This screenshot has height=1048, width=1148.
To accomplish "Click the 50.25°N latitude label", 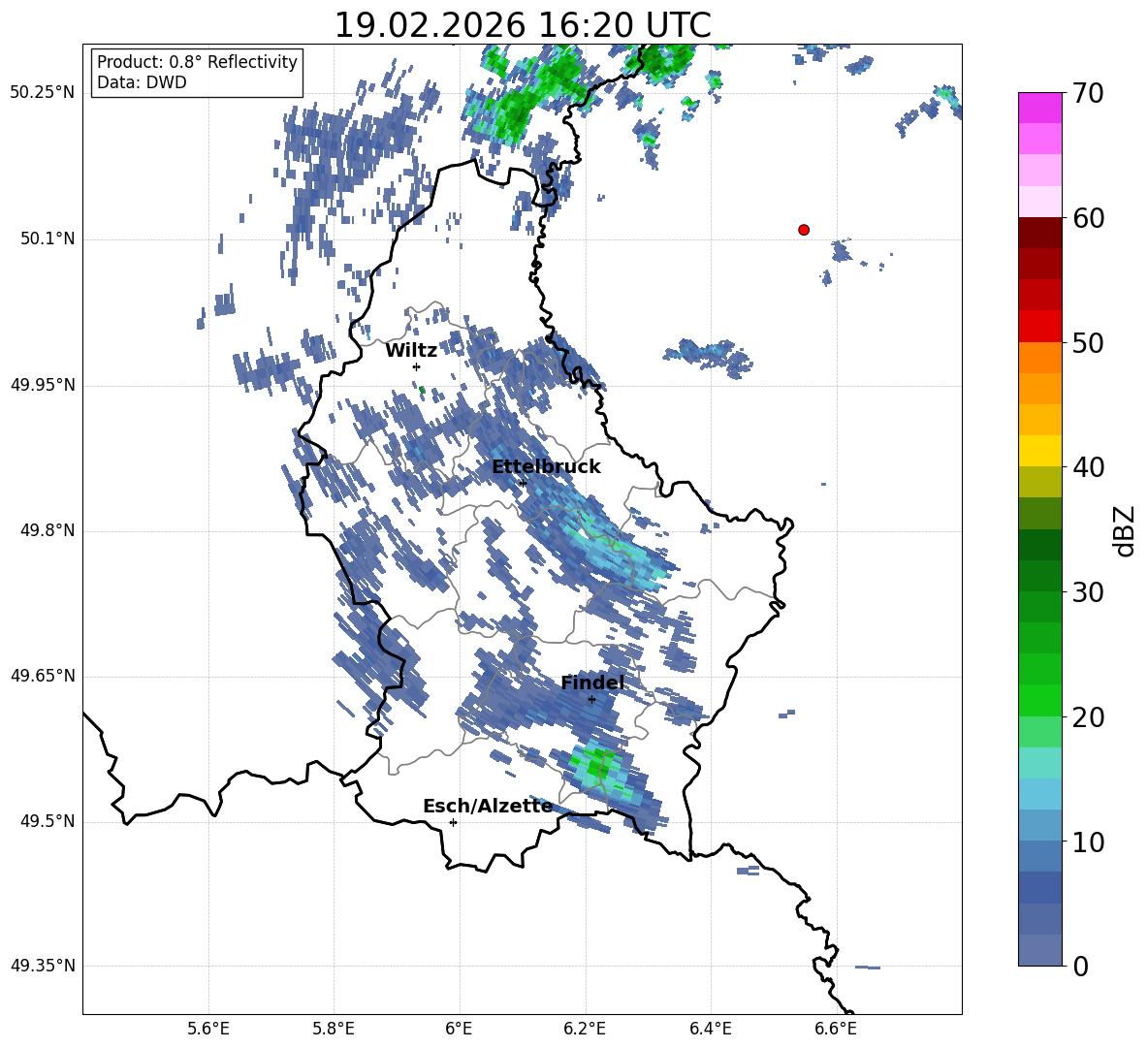I will [42, 93].
